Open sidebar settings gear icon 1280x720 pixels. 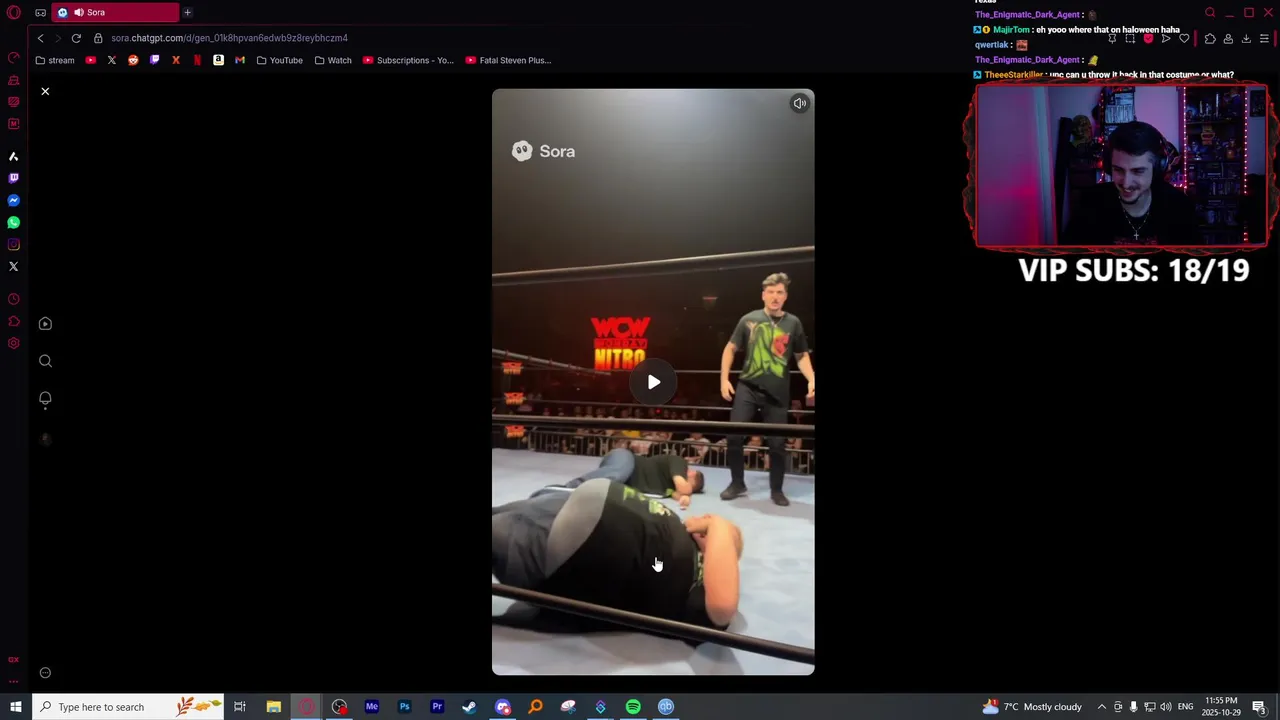coord(14,343)
